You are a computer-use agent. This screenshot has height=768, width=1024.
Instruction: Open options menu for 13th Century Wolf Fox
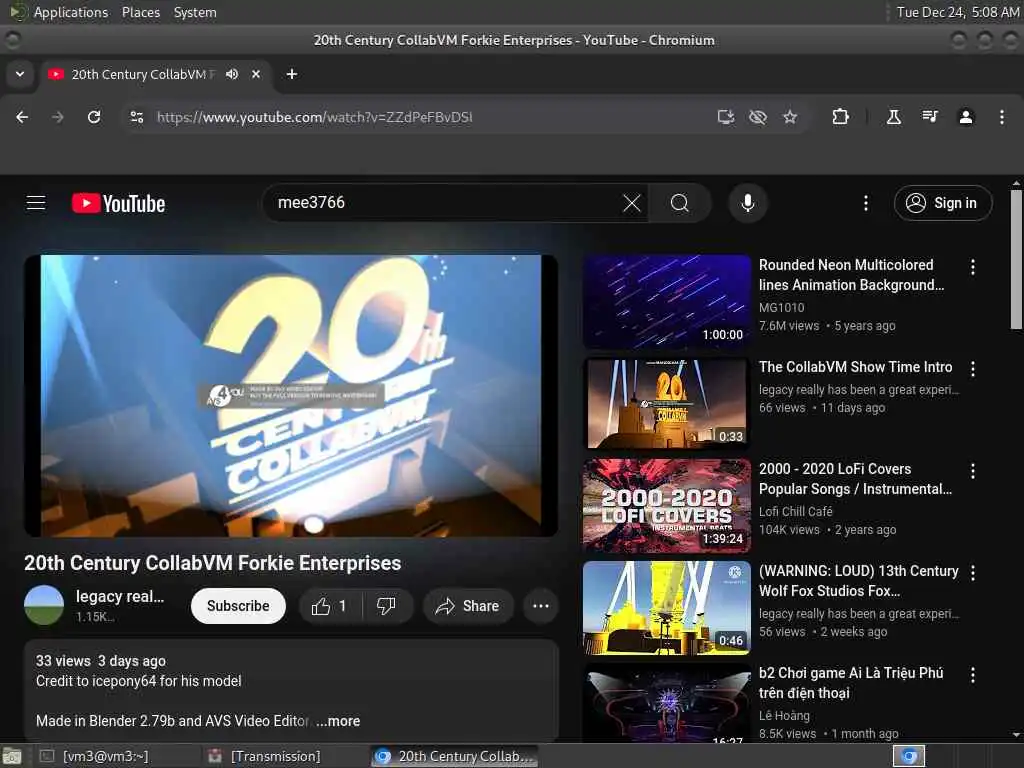click(972, 573)
